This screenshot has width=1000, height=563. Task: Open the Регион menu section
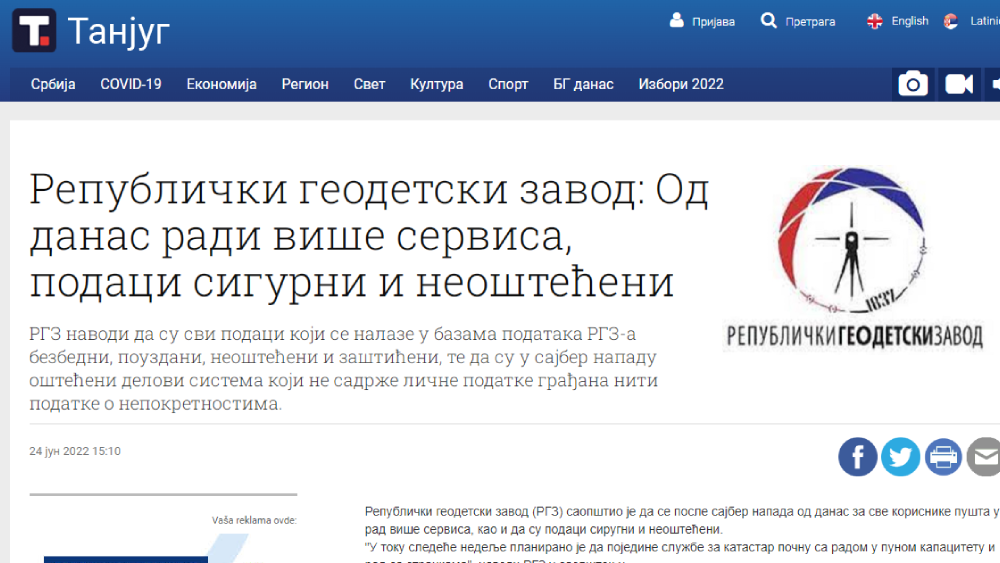tap(305, 84)
